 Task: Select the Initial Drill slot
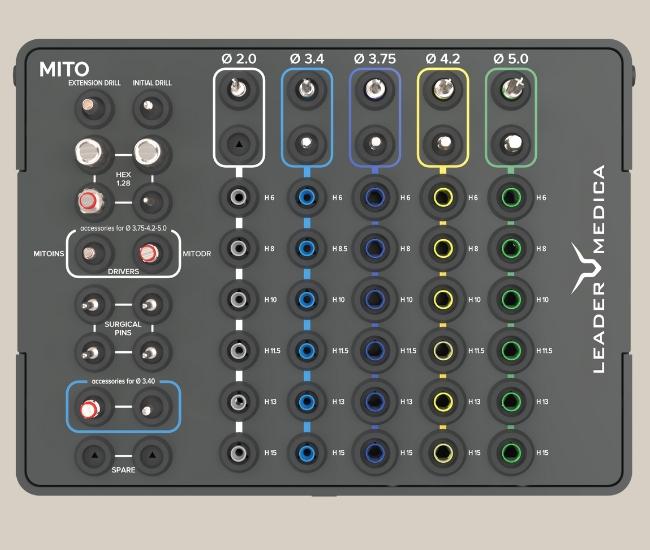149,106
